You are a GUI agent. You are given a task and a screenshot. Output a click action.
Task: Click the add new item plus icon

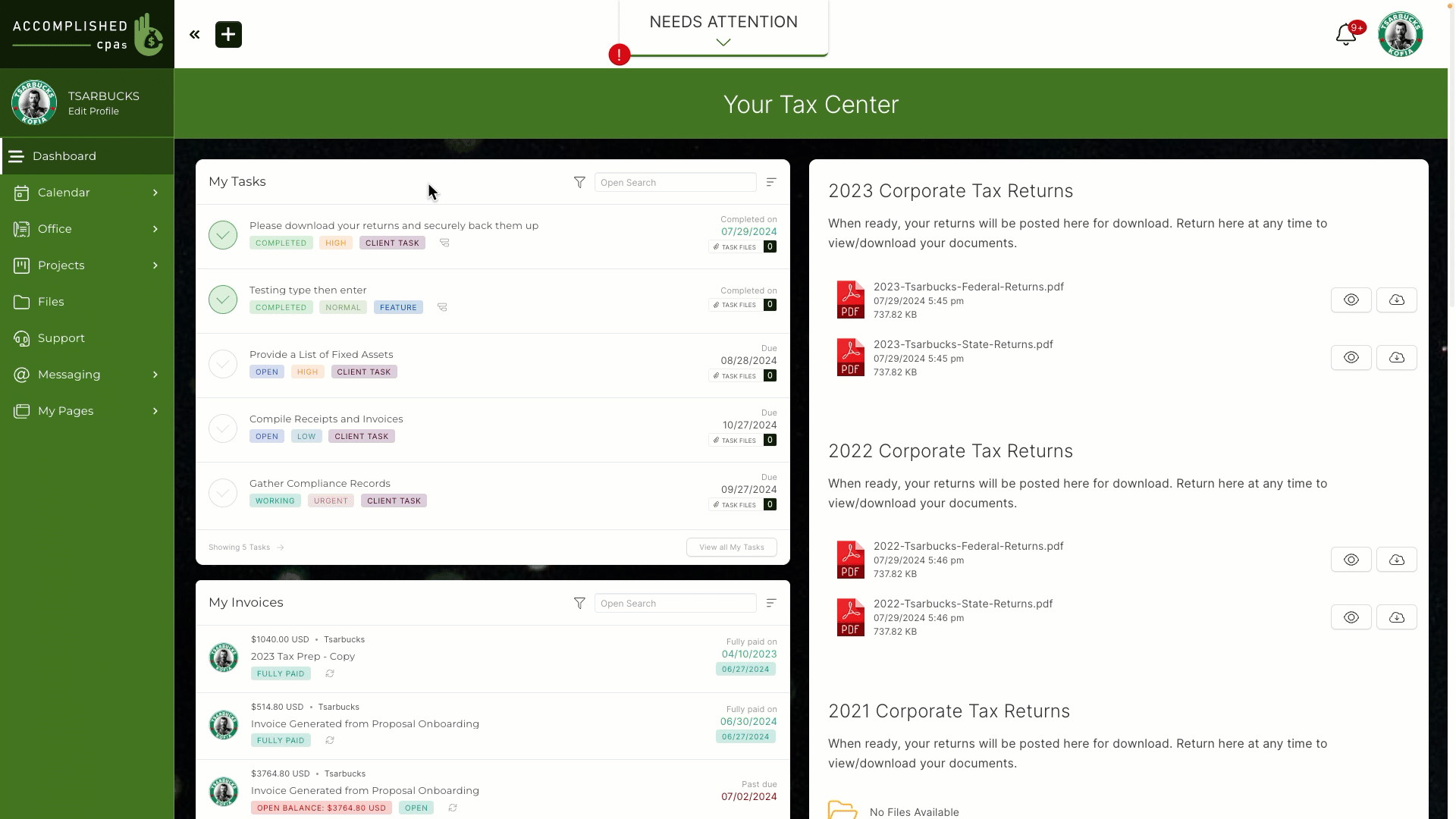coord(228,34)
